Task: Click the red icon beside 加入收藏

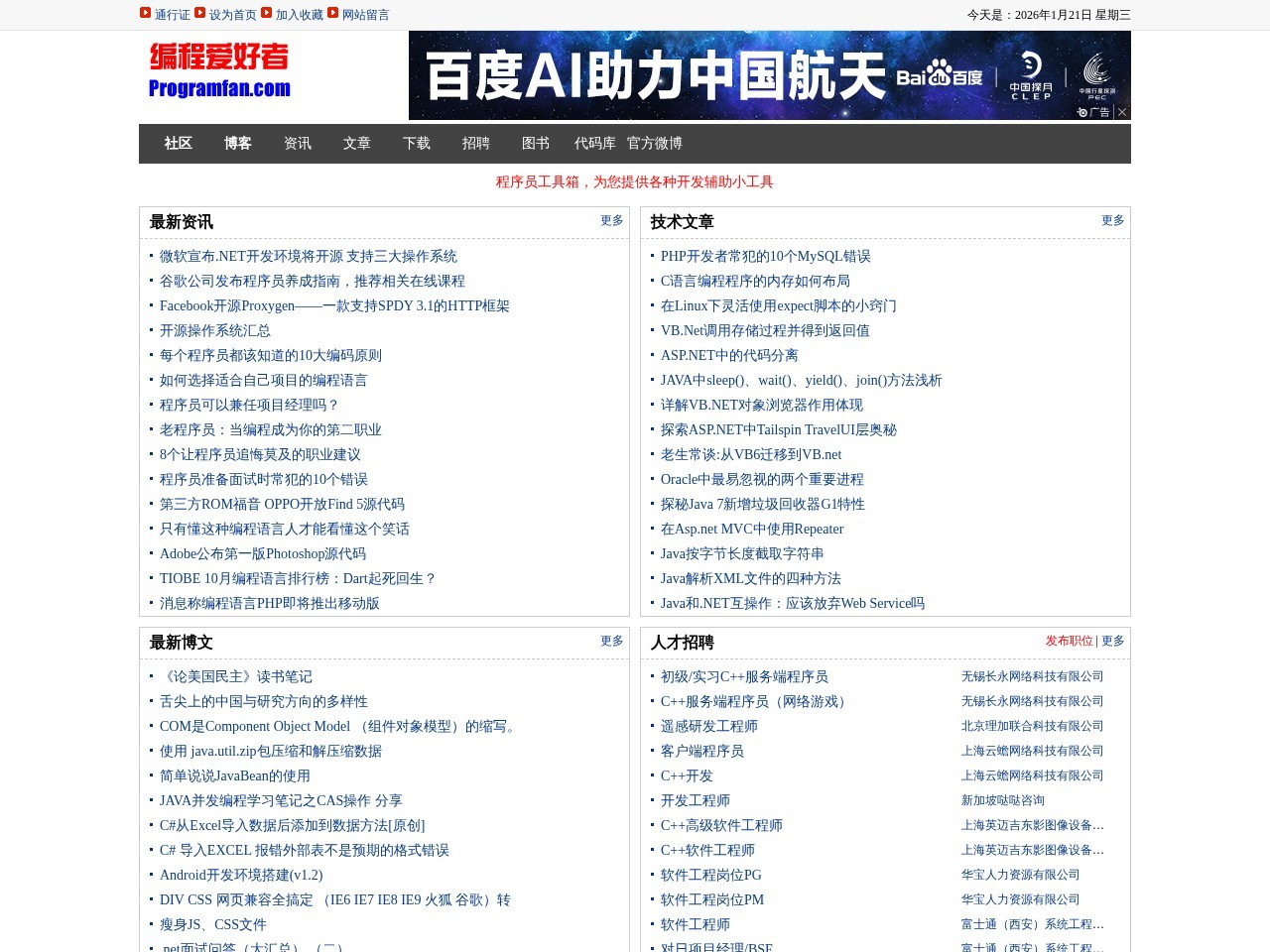Action: pyautogui.click(x=267, y=13)
